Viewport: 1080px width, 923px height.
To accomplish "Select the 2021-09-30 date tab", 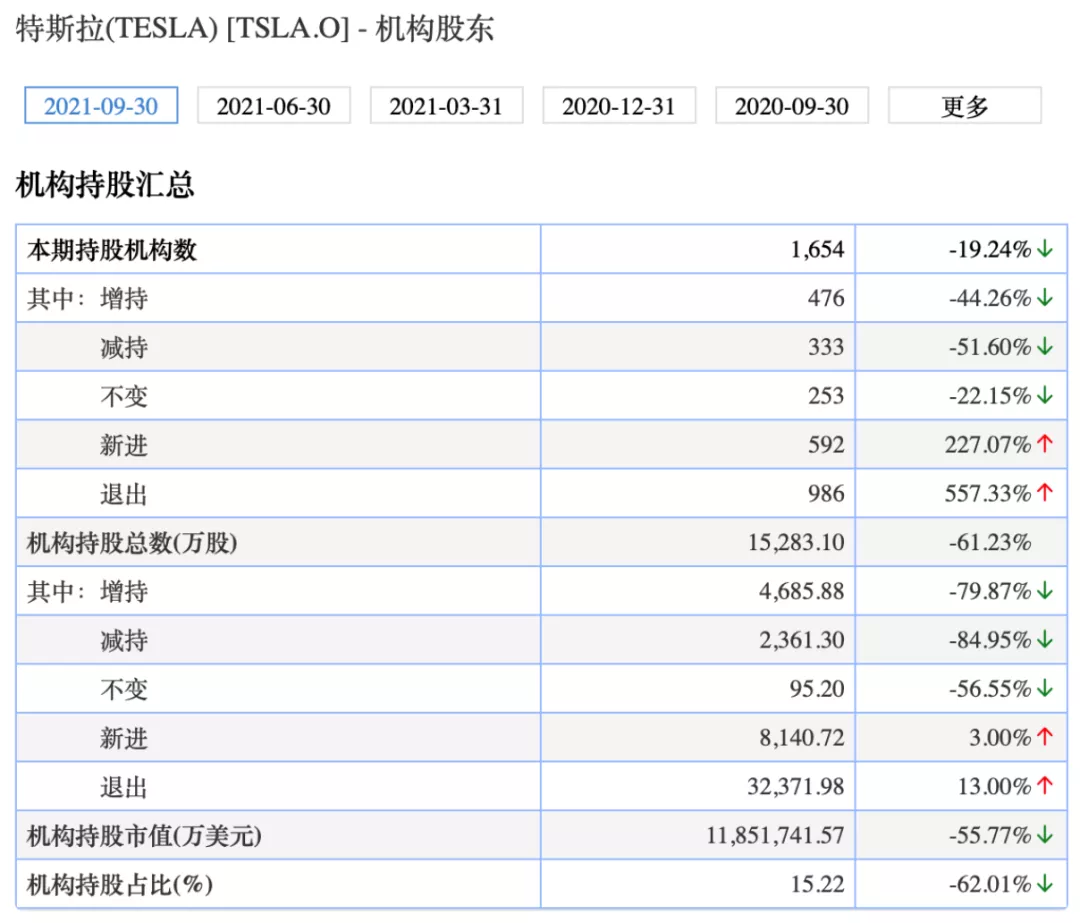I will [x=101, y=106].
